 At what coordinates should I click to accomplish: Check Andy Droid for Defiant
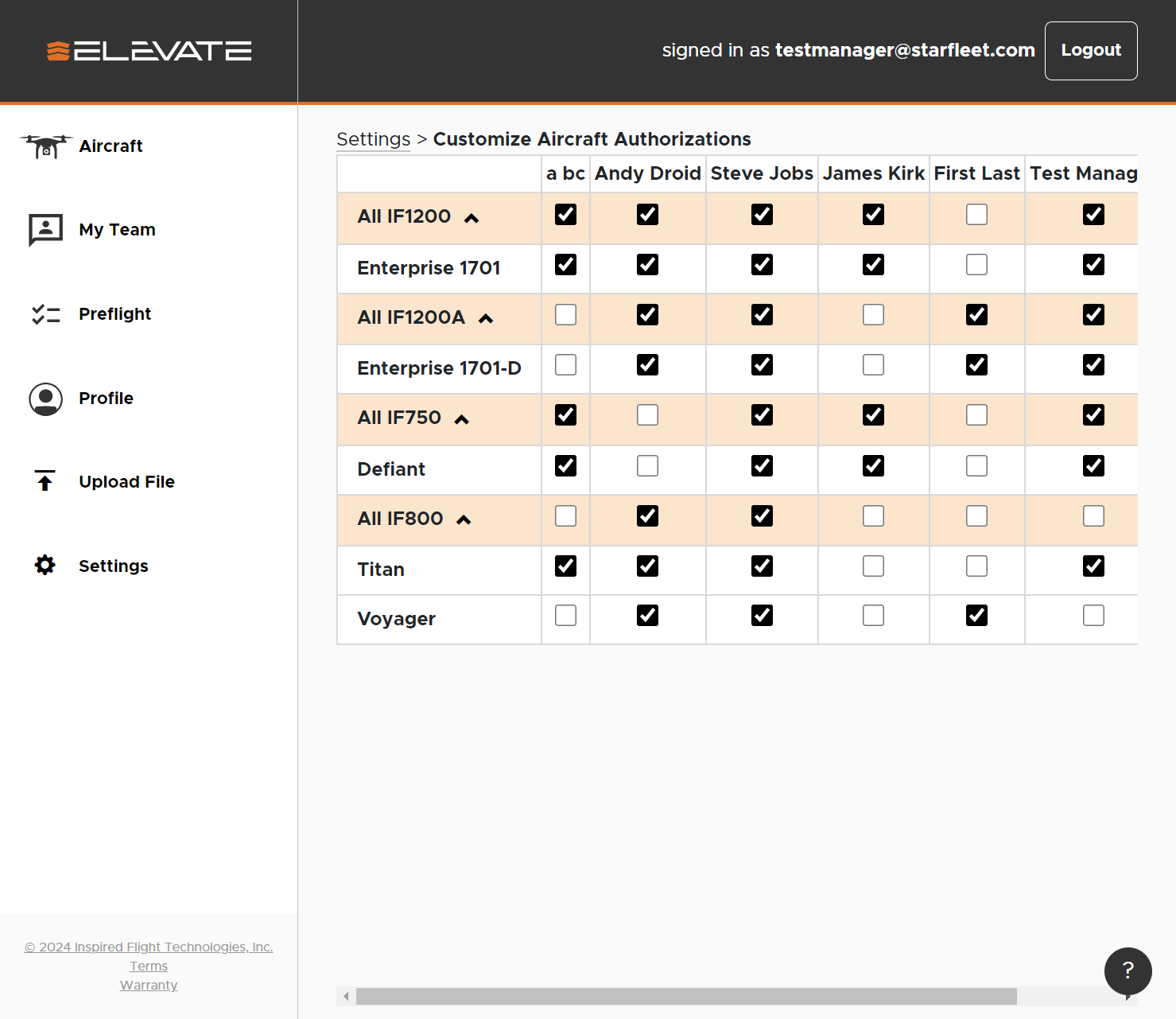[x=647, y=466]
